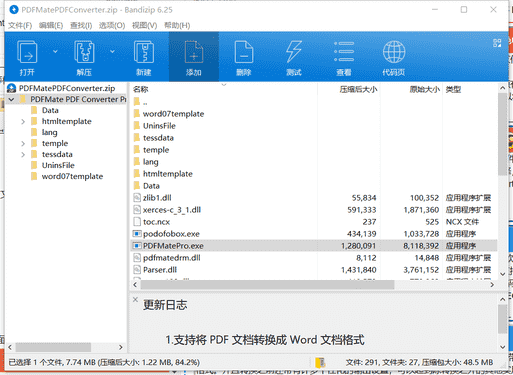Select lang folder icon in the file list
Image resolution: width=513 pixels, height=375 pixels.
coord(137,162)
